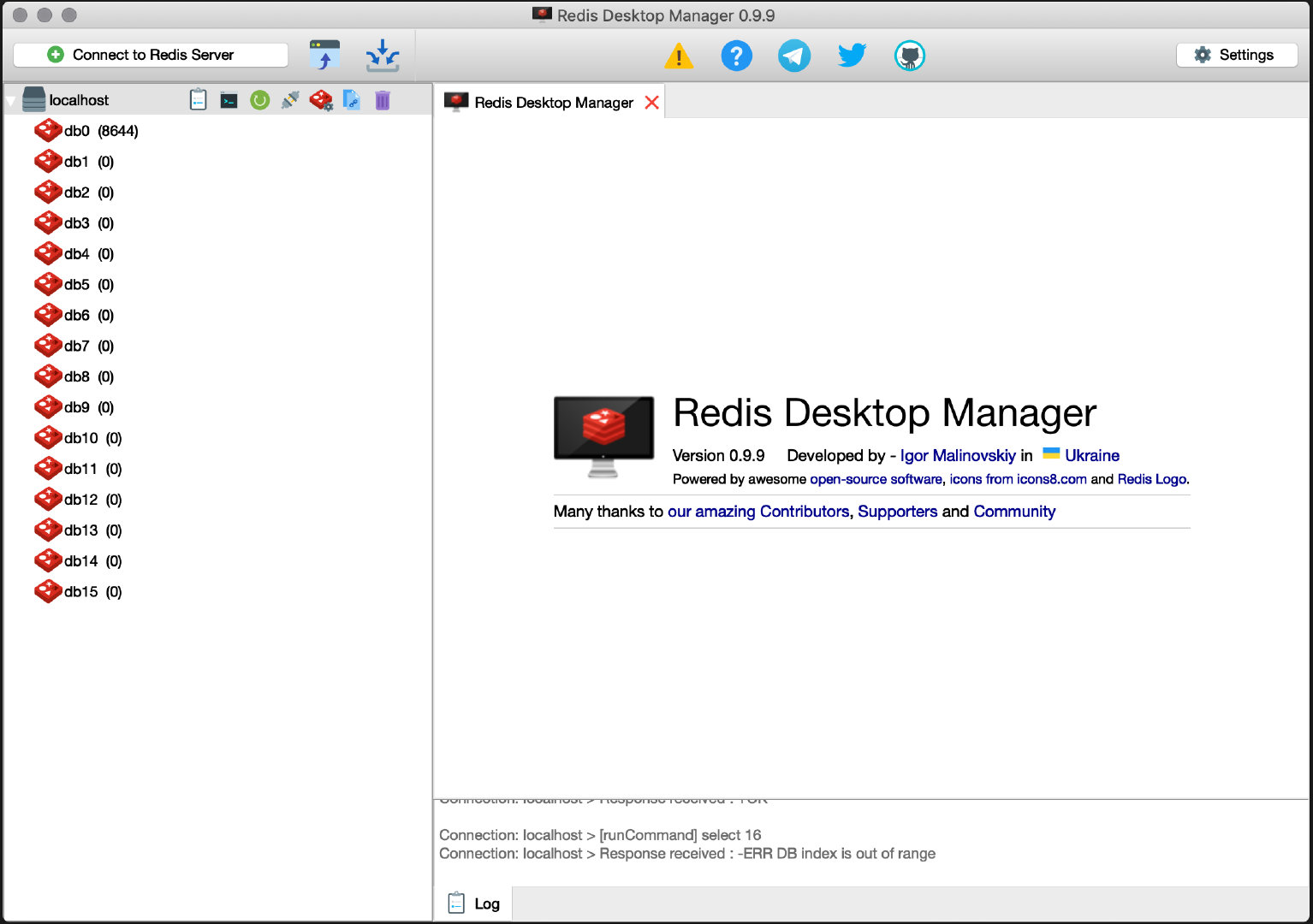Open the Settings button
1313x924 pixels.
click(1237, 55)
